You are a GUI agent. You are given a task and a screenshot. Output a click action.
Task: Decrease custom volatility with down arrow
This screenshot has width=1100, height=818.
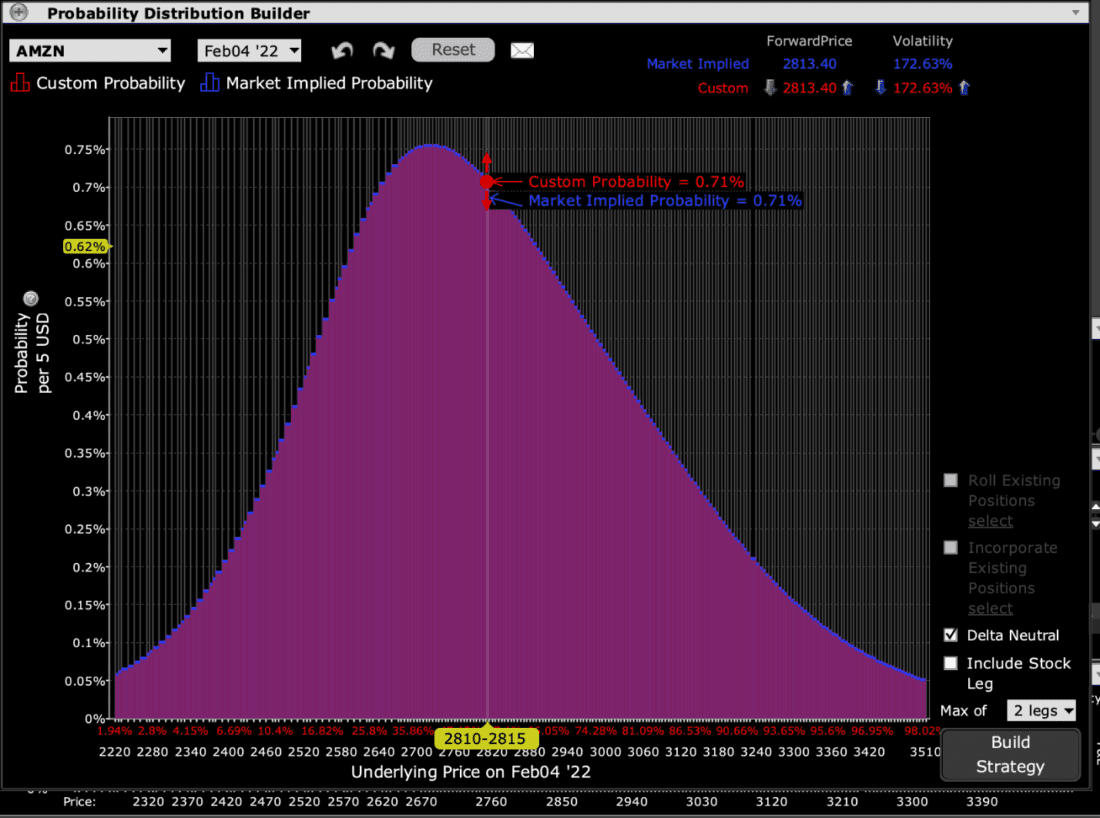[880, 88]
